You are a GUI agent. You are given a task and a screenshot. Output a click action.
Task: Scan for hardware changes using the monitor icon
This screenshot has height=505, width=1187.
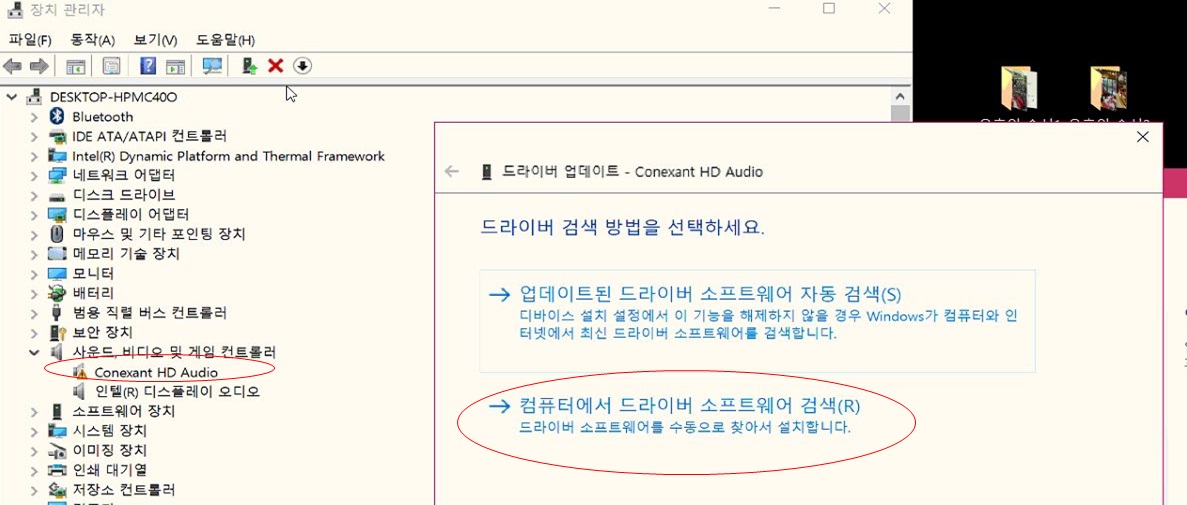tap(213, 67)
